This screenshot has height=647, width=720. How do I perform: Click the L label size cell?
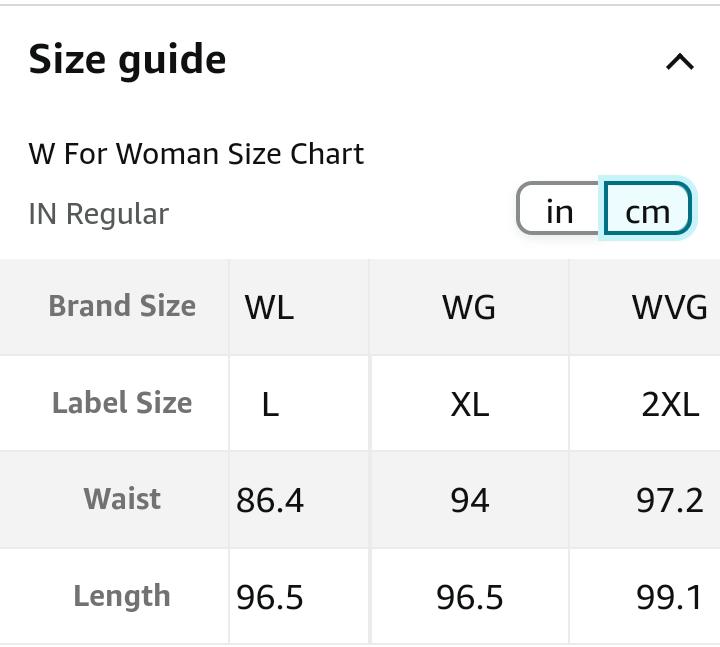coord(269,404)
